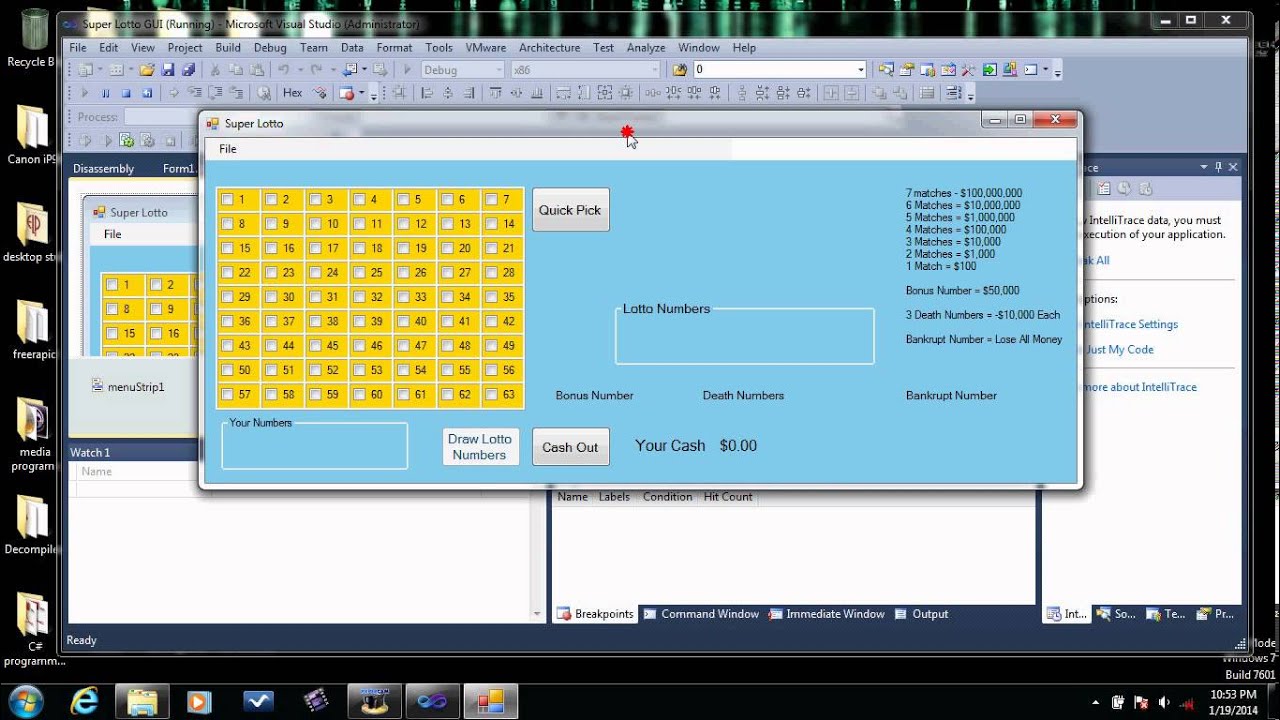Check the lotto number 7 checkbox

click(491, 200)
